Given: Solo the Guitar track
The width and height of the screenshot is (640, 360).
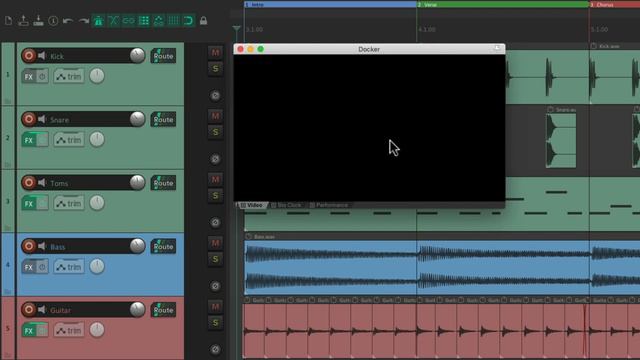Looking at the screenshot, I should [215, 323].
